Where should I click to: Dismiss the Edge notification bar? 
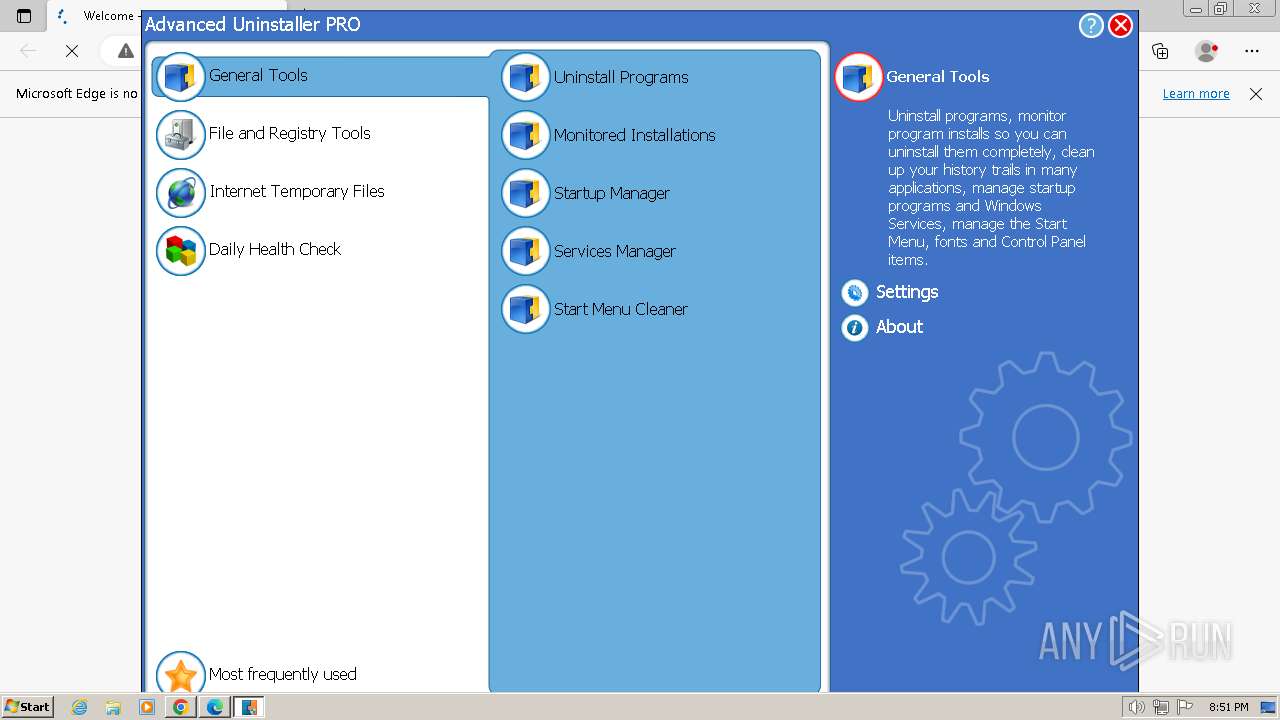tap(1256, 94)
